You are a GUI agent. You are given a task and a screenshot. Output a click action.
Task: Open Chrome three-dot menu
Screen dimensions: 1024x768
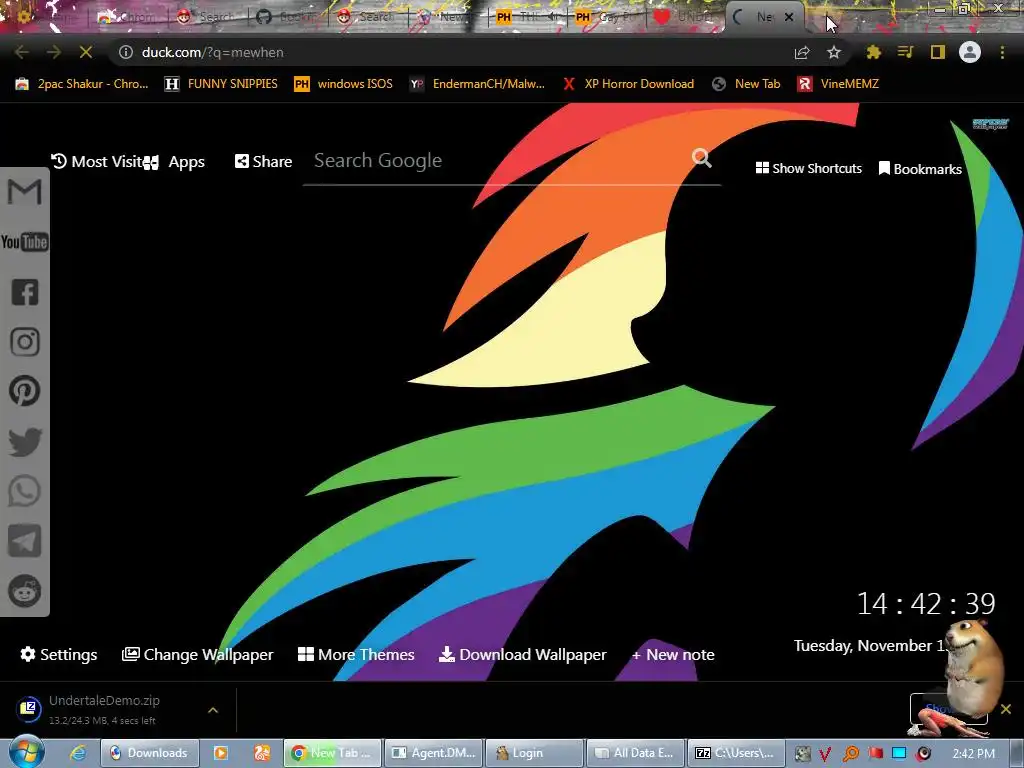pyautogui.click(x=1002, y=52)
